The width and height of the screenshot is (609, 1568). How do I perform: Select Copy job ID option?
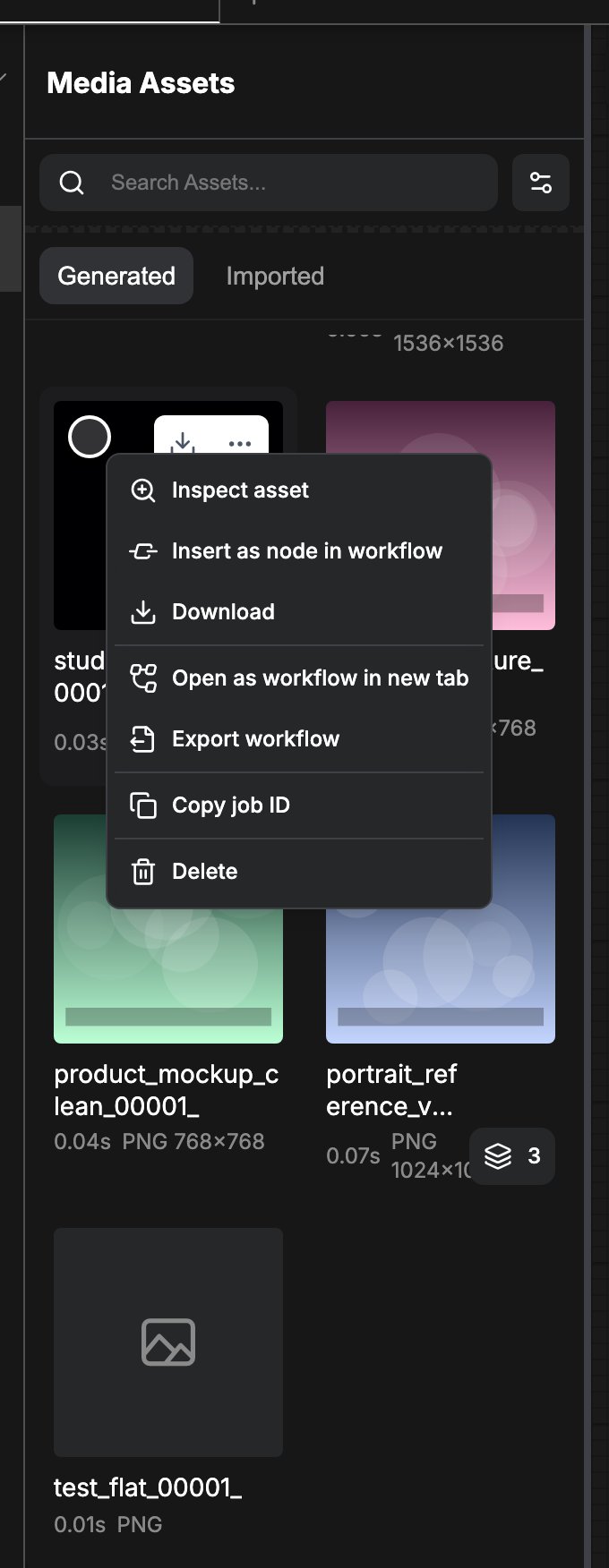point(299,805)
